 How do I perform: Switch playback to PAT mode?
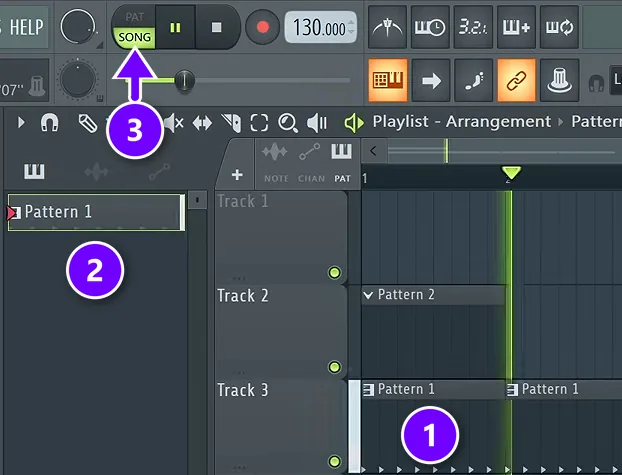(x=134, y=17)
